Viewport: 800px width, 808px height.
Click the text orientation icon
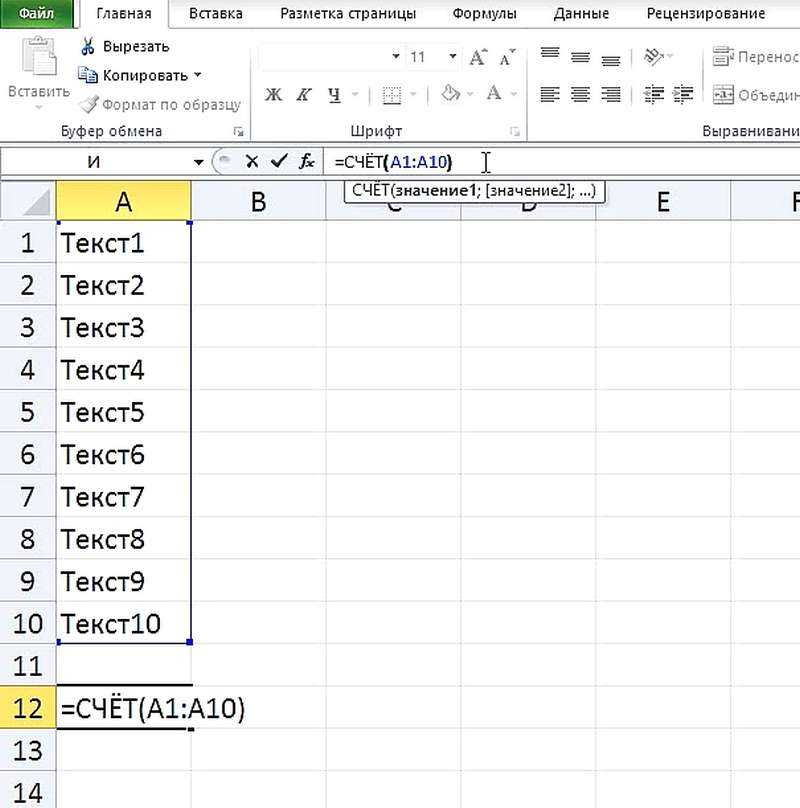654,56
